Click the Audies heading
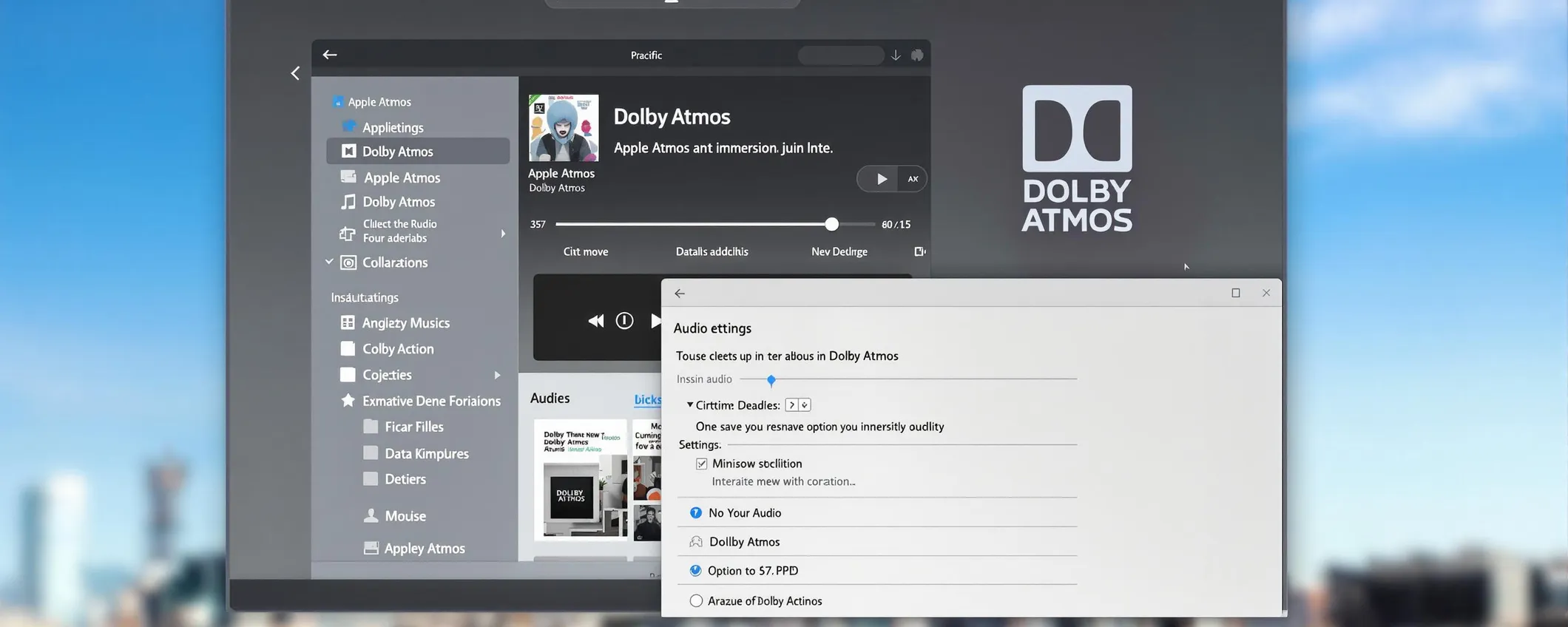This screenshot has height=627, width=1568. tap(550, 398)
